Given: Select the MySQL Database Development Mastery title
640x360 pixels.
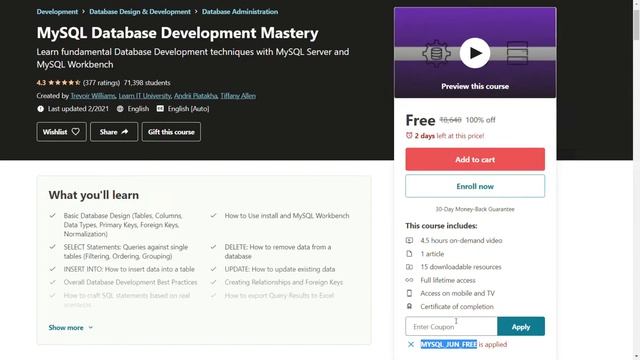Looking at the screenshot, I should point(177,33).
